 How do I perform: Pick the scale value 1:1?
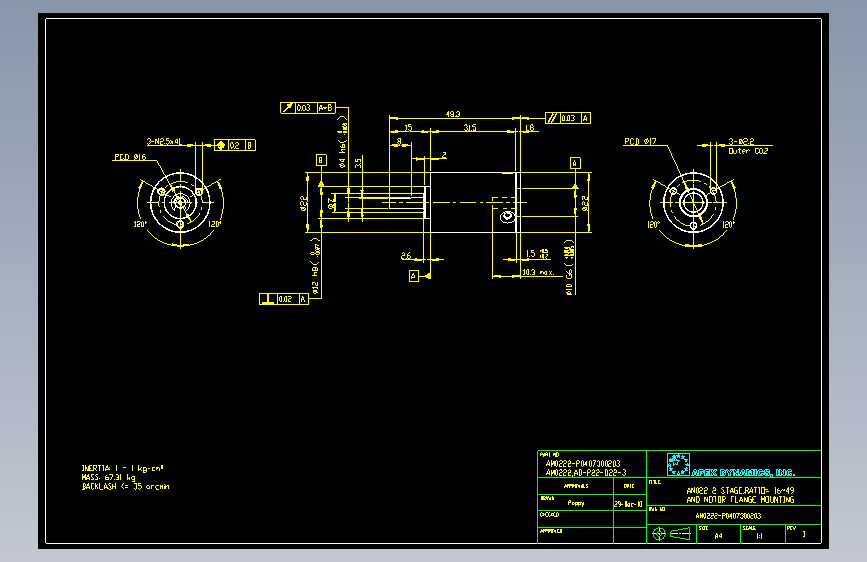[x=759, y=535]
